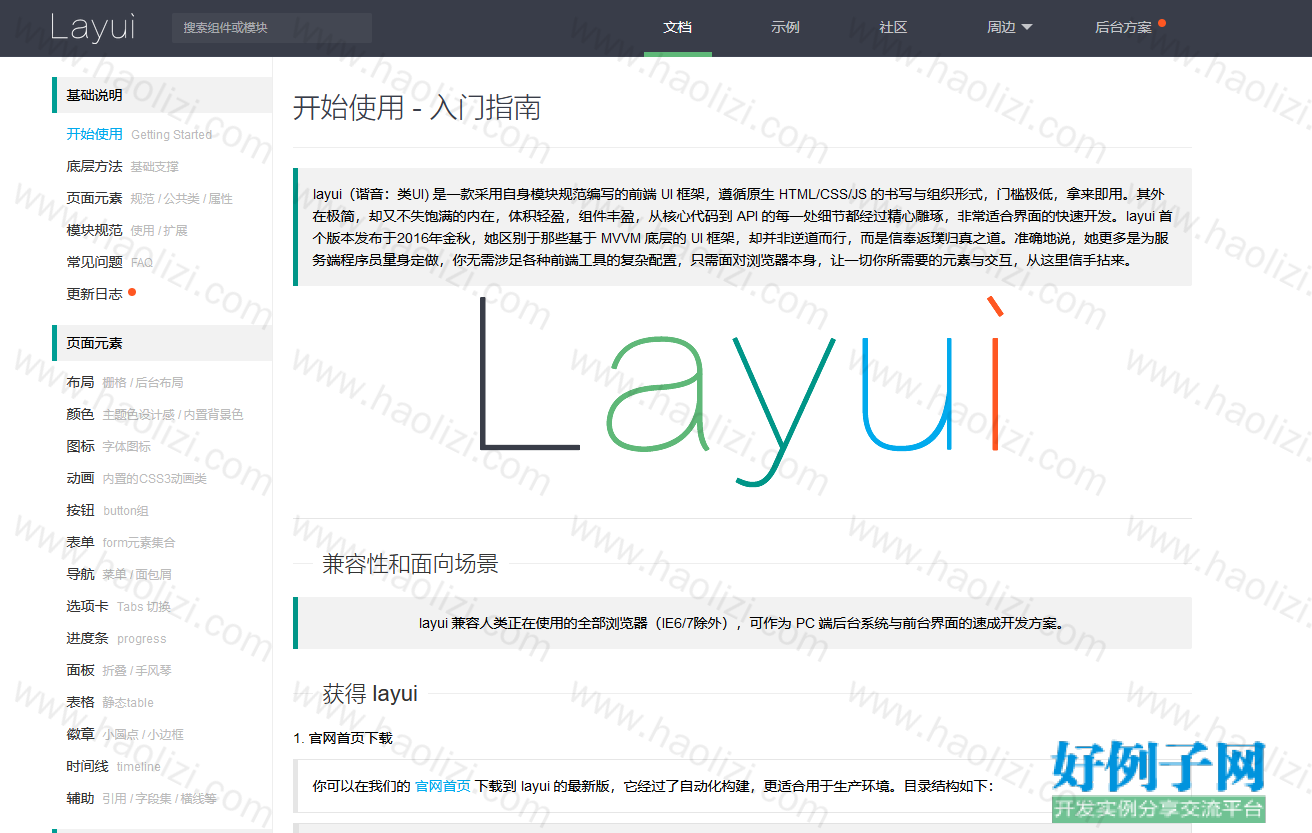Open 页面元素 规范/公共类/属性 sidebar link
The height and width of the screenshot is (833, 1312).
[149, 198]
